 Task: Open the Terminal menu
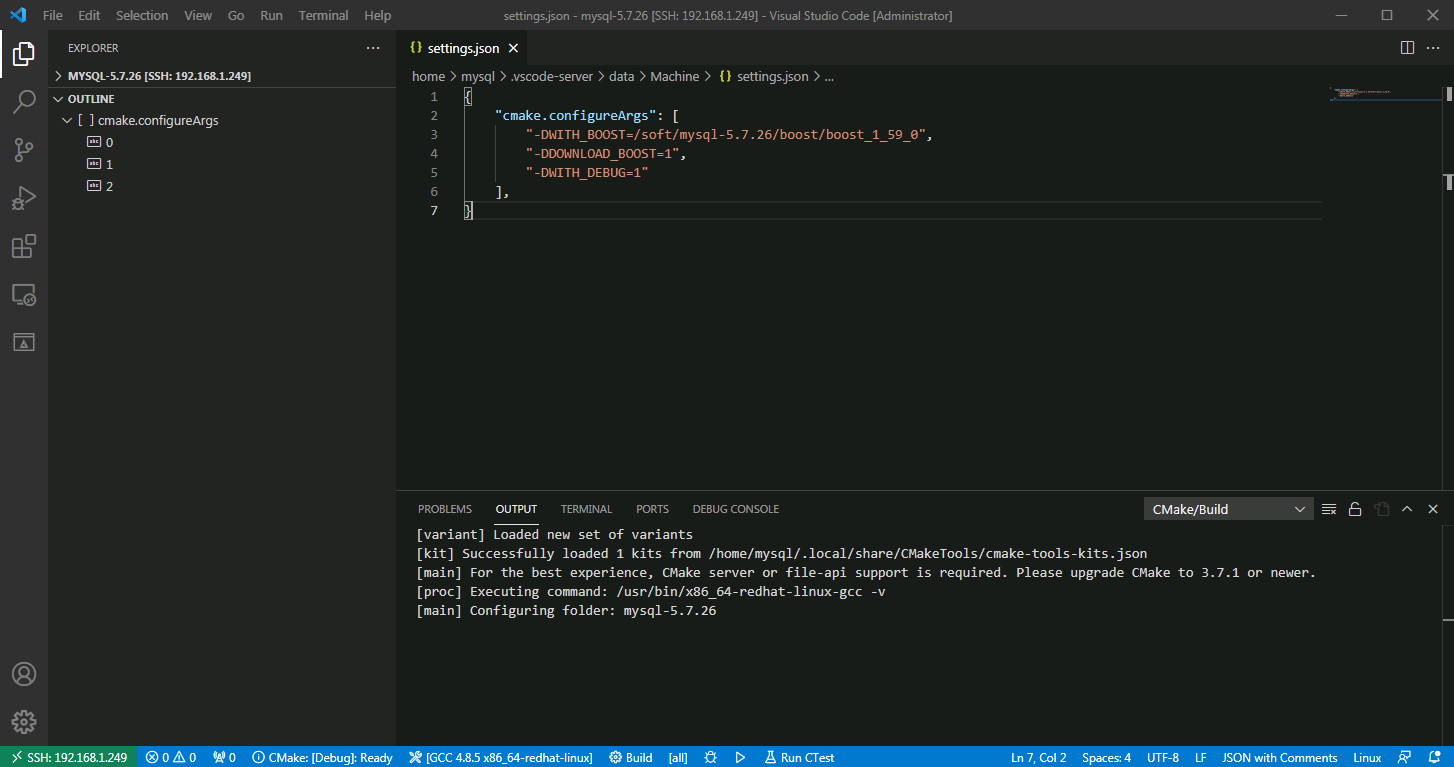[x=323, y=15]
